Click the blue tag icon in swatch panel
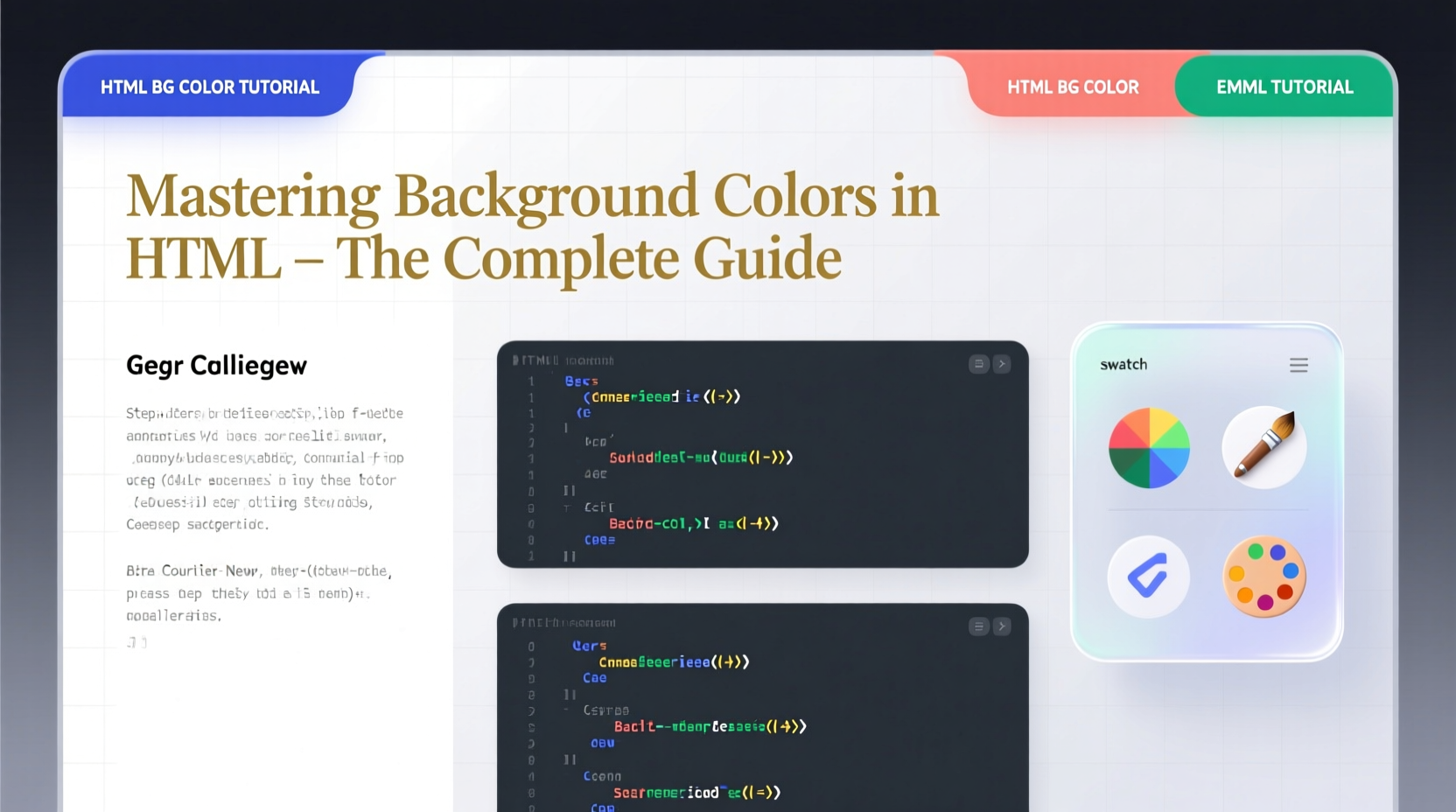 [1149, 576]
